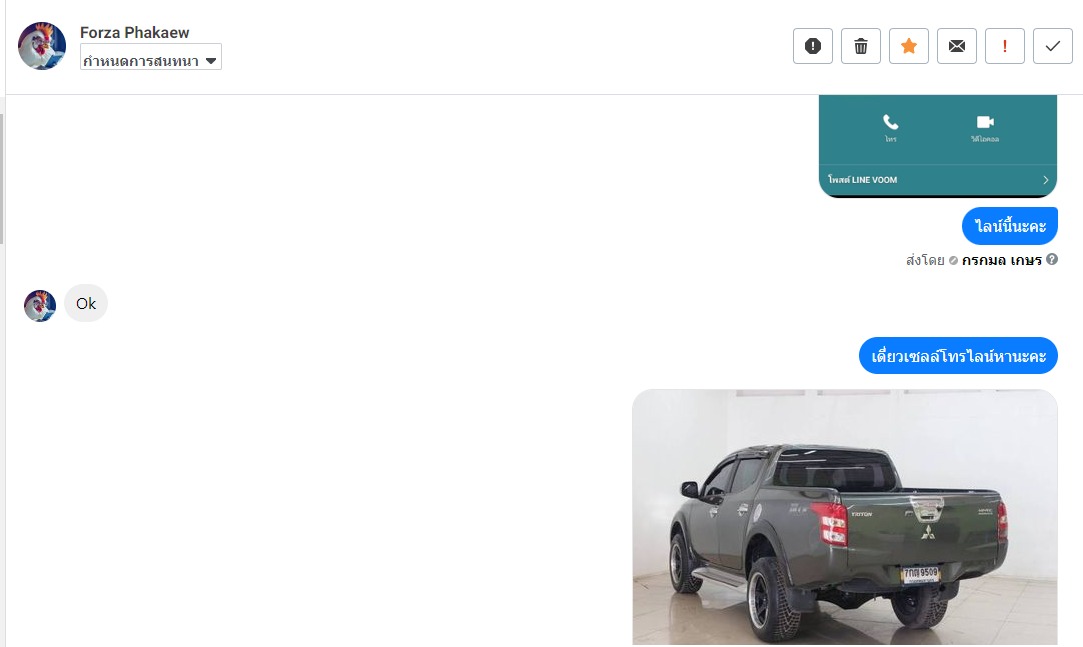Select the Ok message bubble
The height and width of the screenshot is (647, 1083).
(x=86, y=303)
